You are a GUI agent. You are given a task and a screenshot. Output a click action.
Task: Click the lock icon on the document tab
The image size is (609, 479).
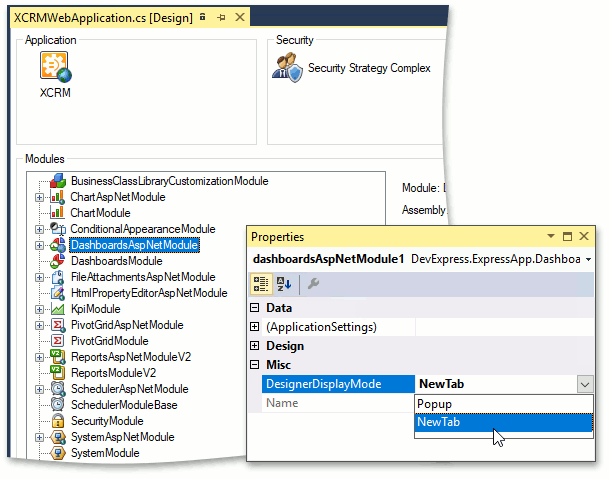tap(202, 17)
